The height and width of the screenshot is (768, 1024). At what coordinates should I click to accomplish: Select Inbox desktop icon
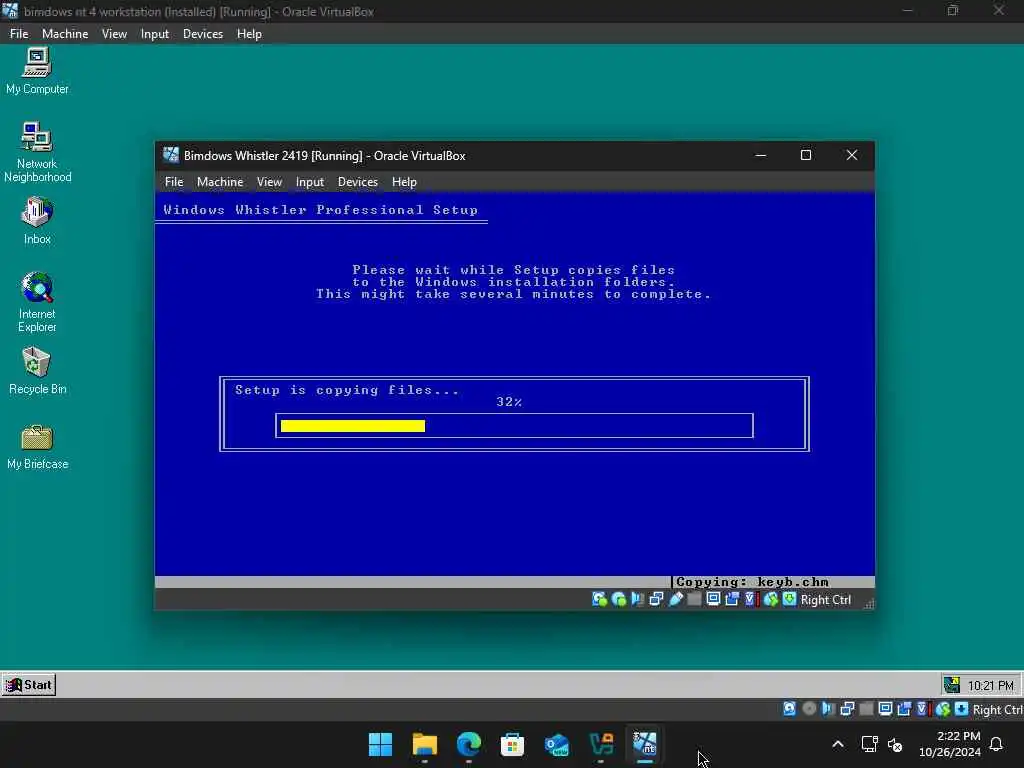pos(37,221)
